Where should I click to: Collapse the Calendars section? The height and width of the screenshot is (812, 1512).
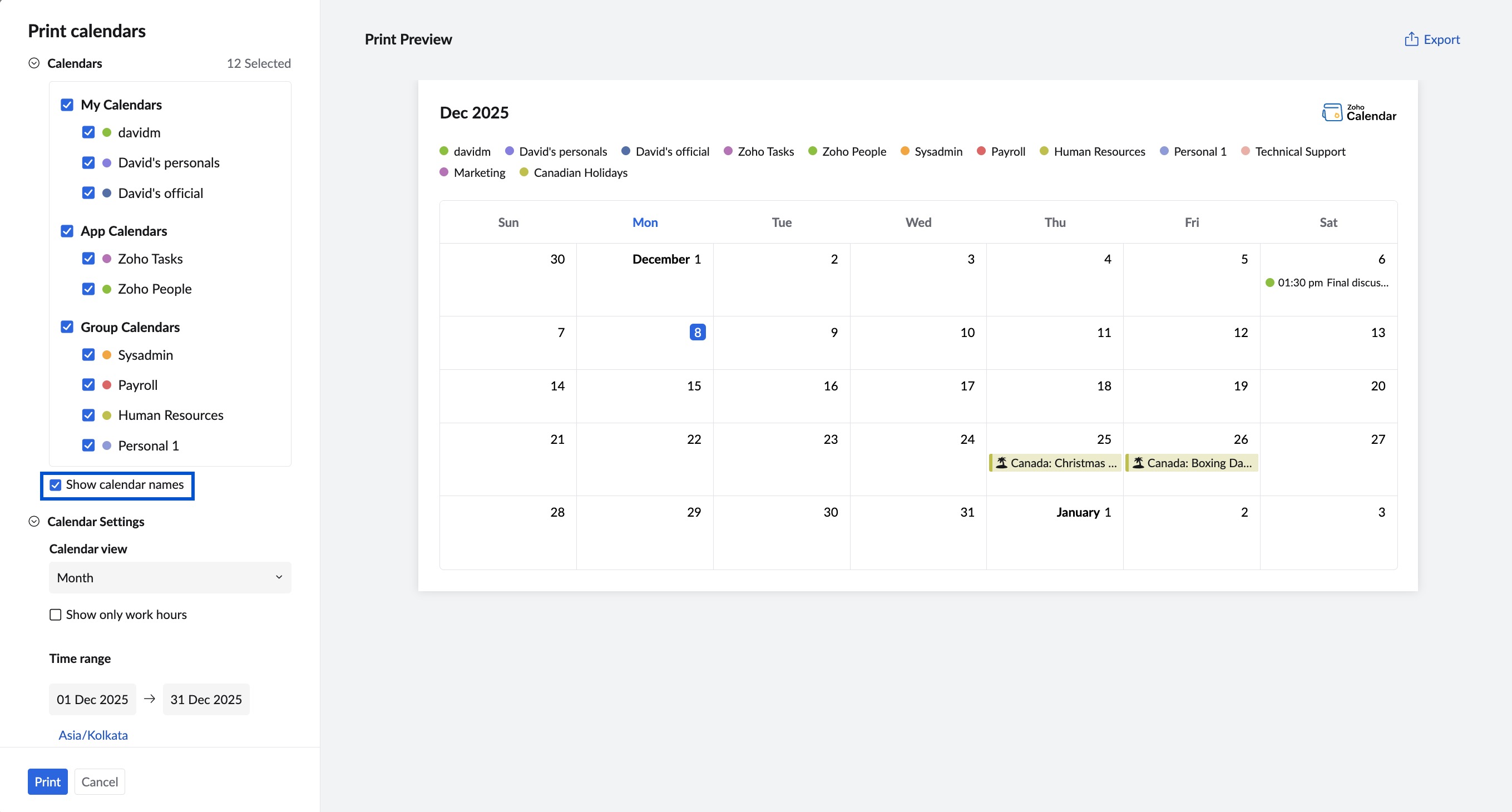point(34,63)
